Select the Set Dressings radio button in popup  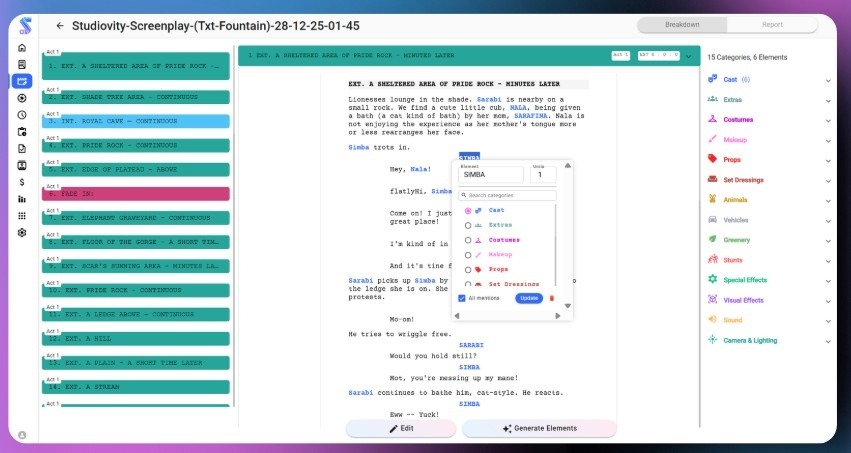tap(468, 284)
